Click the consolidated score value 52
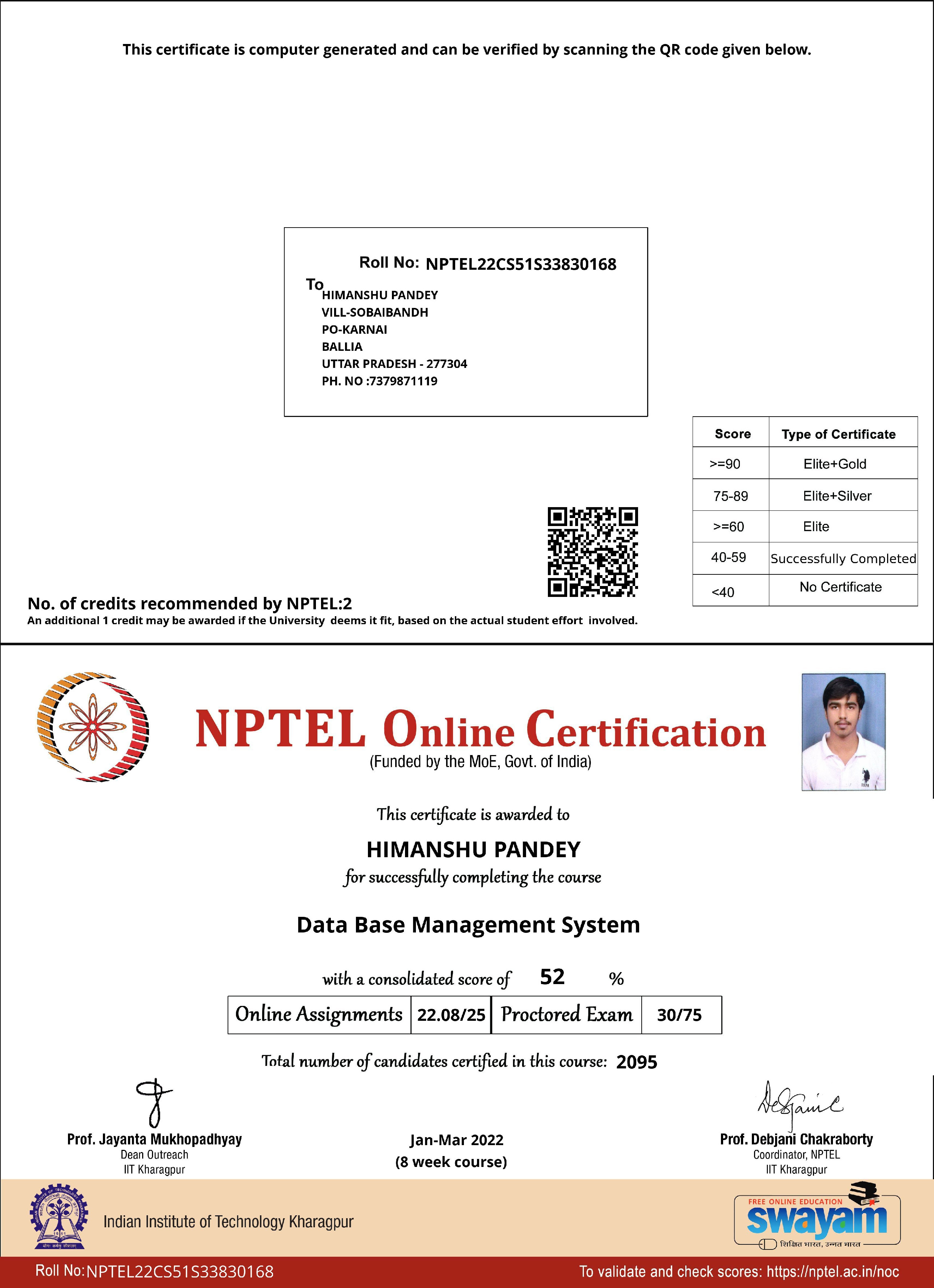The image size is (934, 1288). (x=552, y=977)
